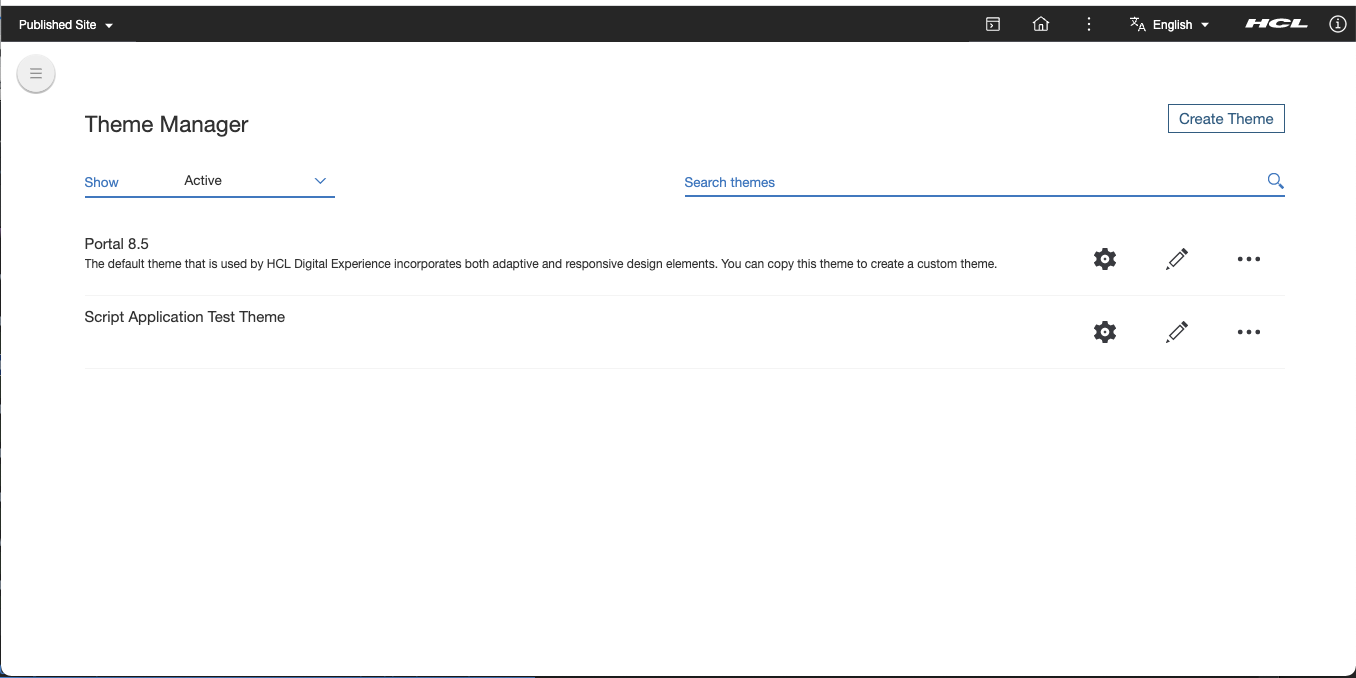Viewport: 1356px width, 678px height.
Task: Click the search magnifier icon on themes field
Action: (x=1274, y=181)
